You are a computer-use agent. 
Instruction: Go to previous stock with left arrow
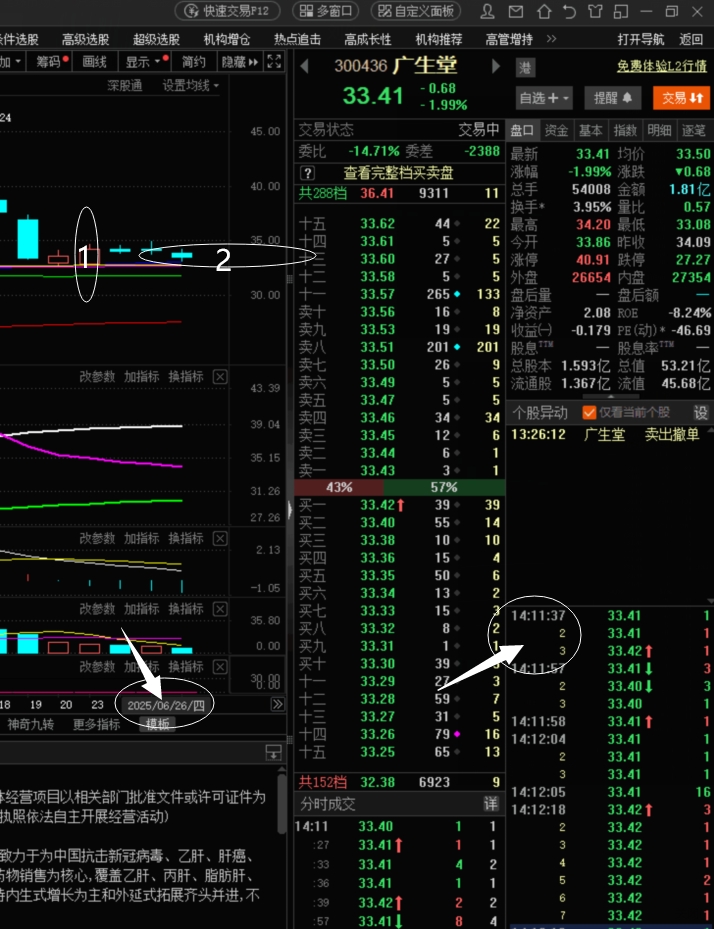tap(305, 66)
